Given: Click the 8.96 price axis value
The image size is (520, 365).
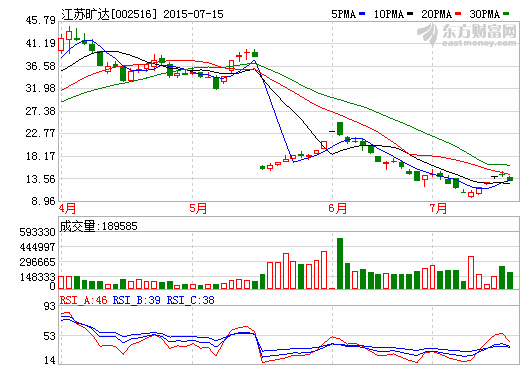Looking at the screenshot, I should pyautogui.click(x=43, y=201).
